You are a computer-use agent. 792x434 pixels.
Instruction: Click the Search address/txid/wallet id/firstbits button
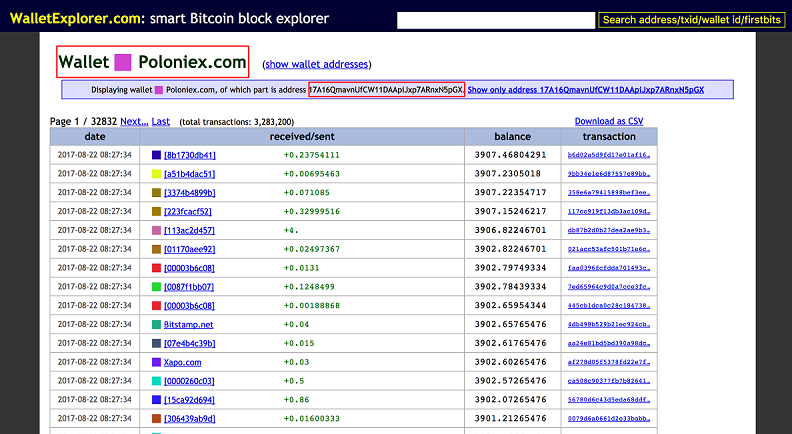(x=691, y=20)
